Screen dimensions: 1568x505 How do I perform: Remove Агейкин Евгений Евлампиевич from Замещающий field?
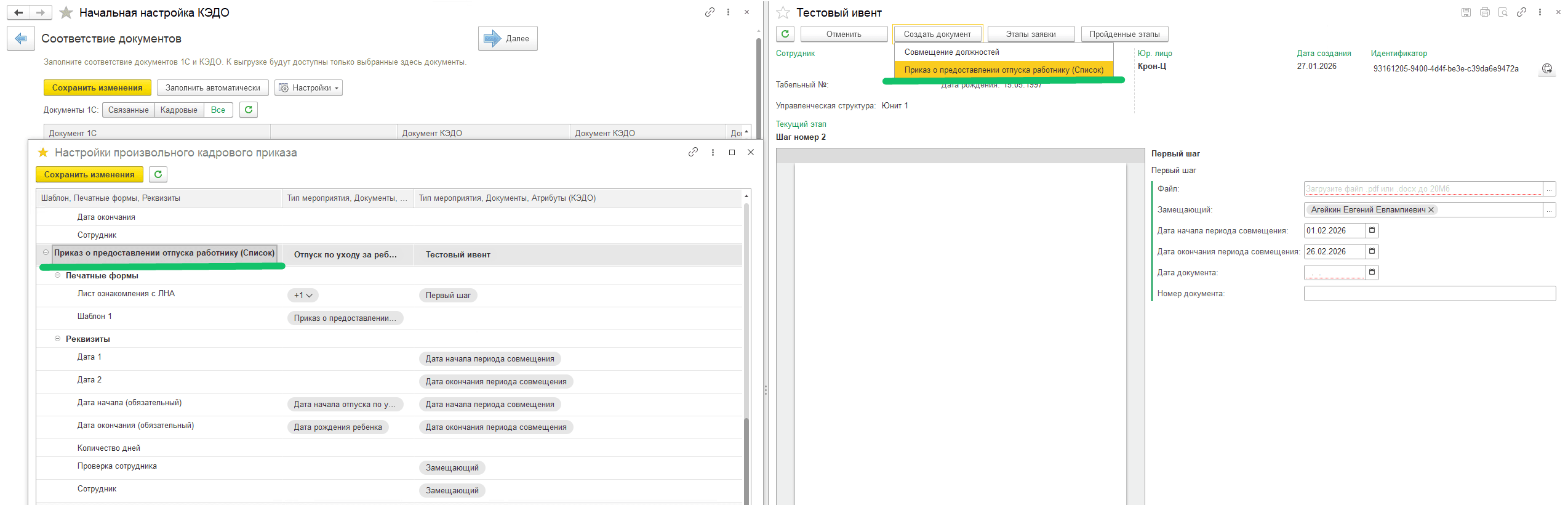click(x=1431, y=210)
